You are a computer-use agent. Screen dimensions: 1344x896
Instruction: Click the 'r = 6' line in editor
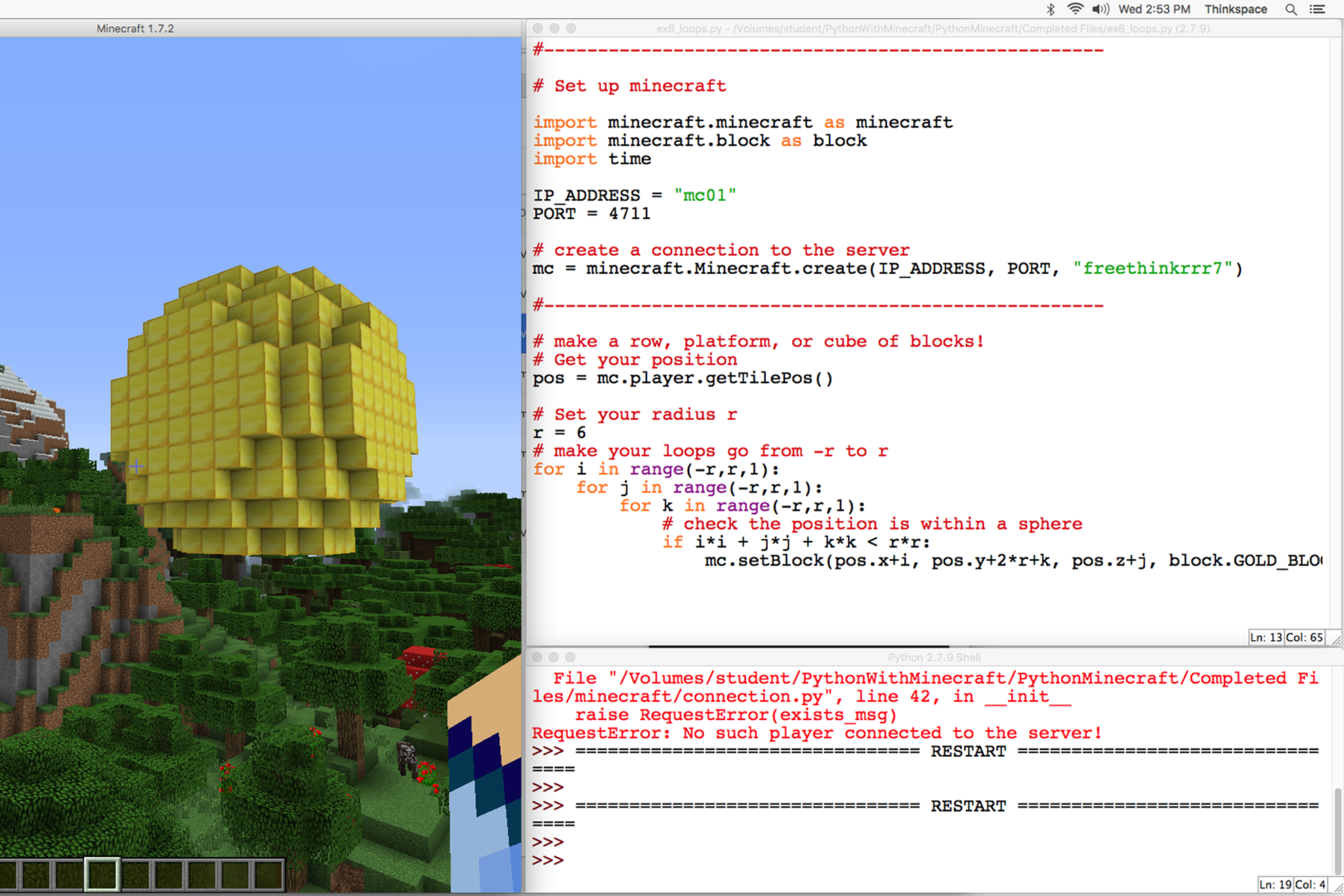click(559, 433)
